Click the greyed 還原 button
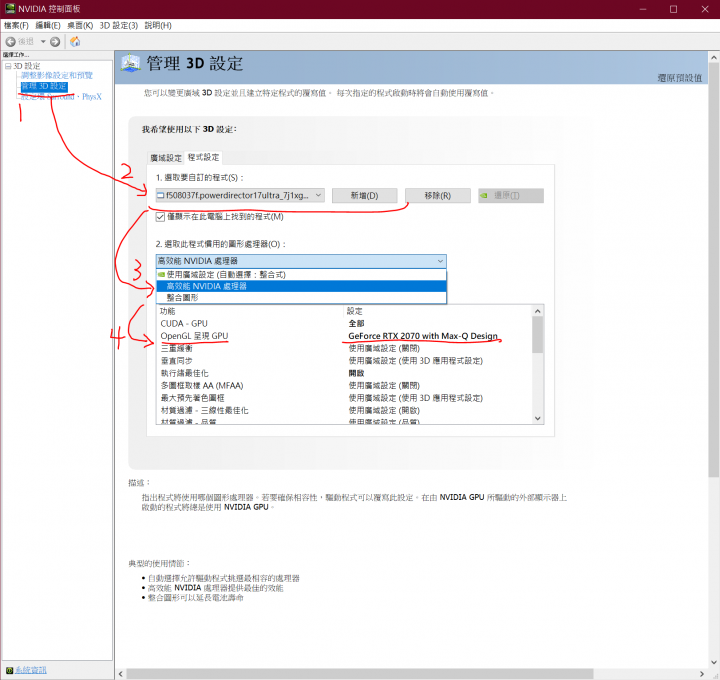This screenshot has width=720, height=680. tap(511, 196)
